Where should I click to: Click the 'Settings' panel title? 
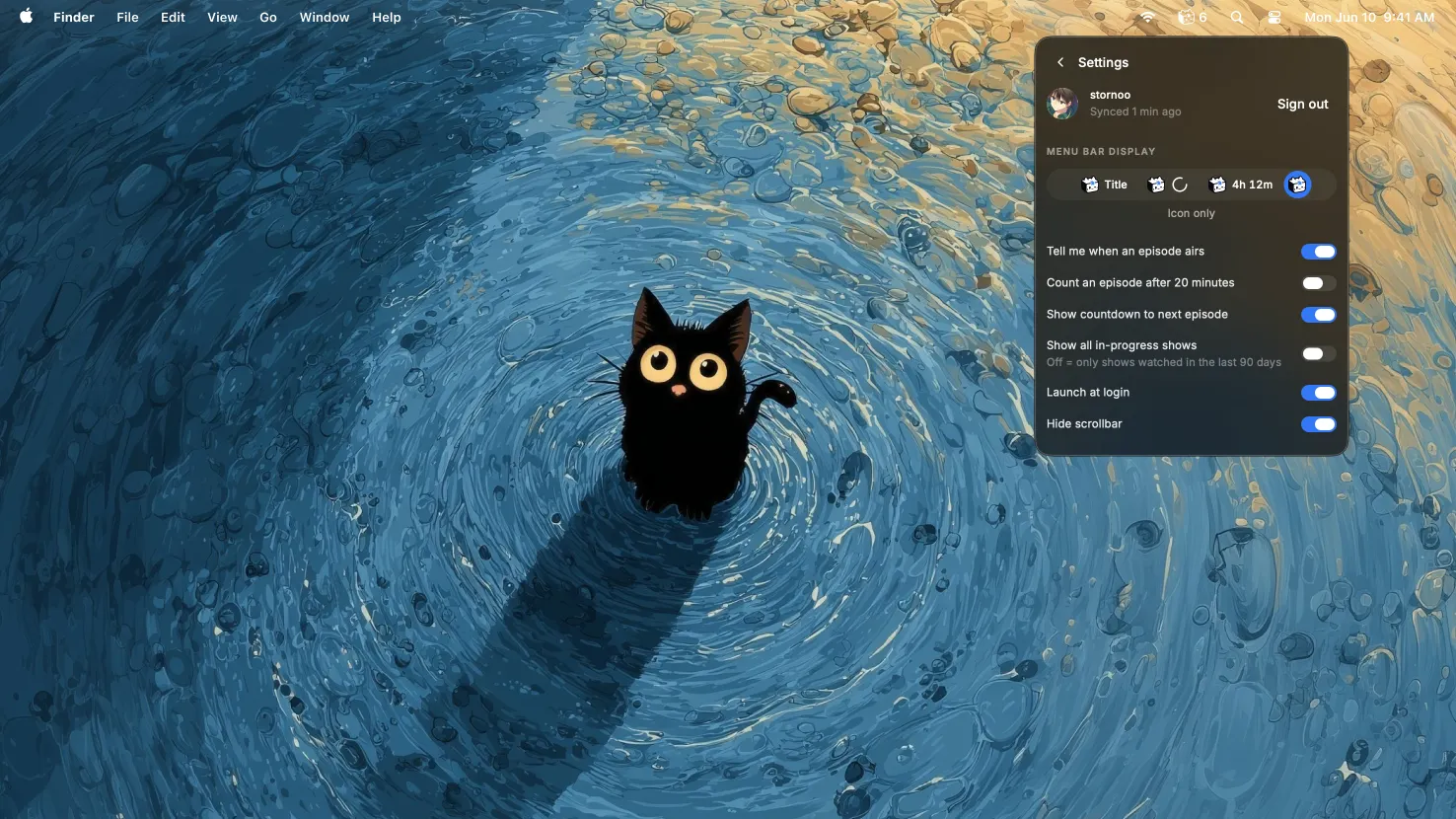[x=1103, y=62]
